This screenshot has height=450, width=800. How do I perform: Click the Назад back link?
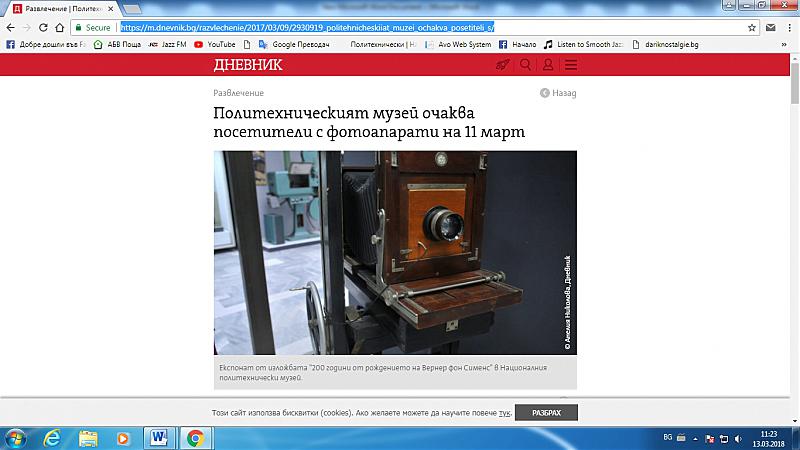(558, 93)
